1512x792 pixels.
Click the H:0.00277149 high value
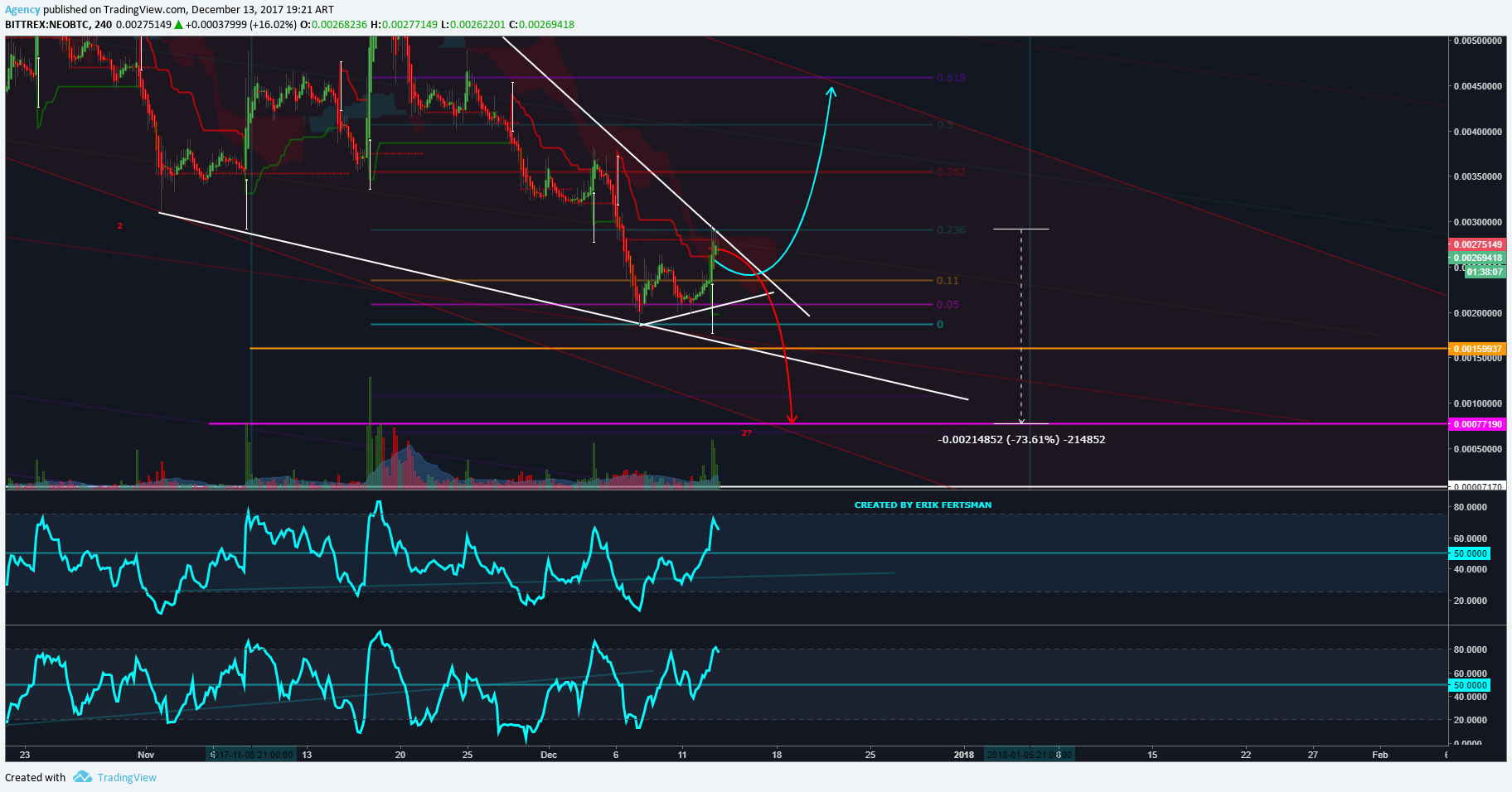click(x=404, y=24)
